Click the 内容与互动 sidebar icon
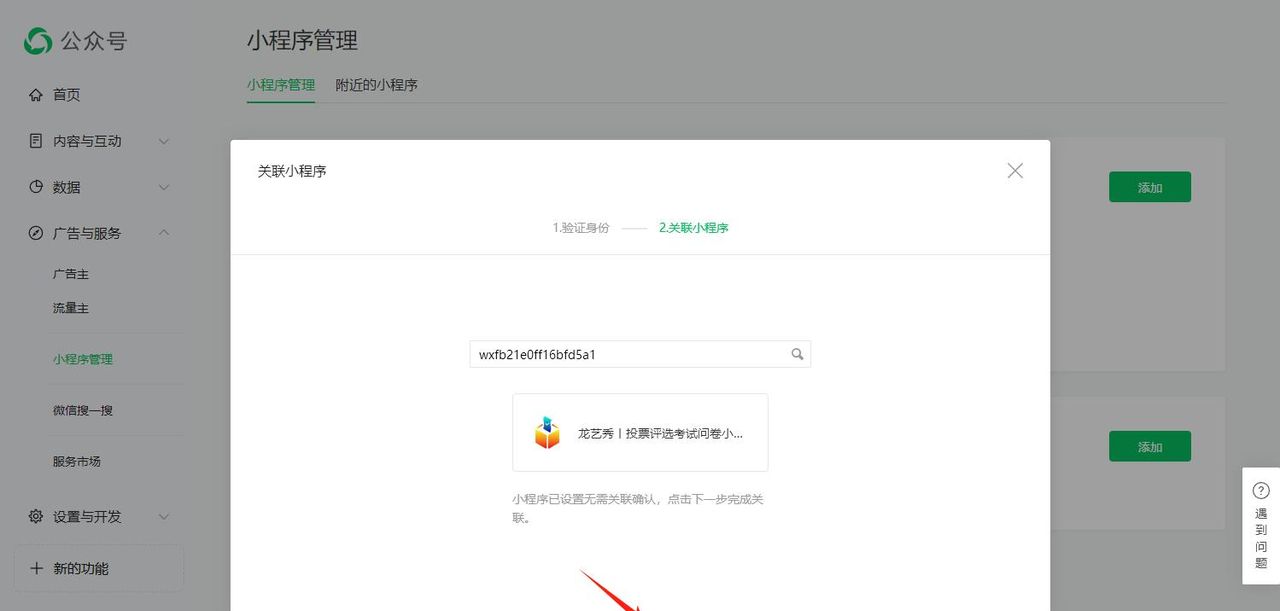 [x=33, y=141]
